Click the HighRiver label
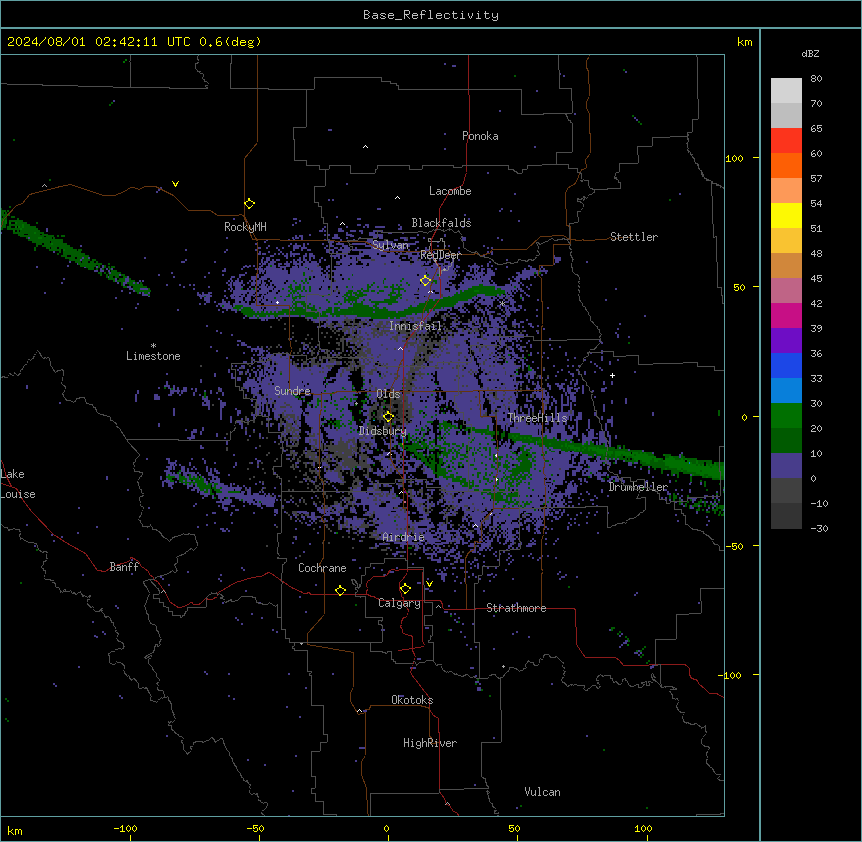862x842 pixels. coord(430,743)
